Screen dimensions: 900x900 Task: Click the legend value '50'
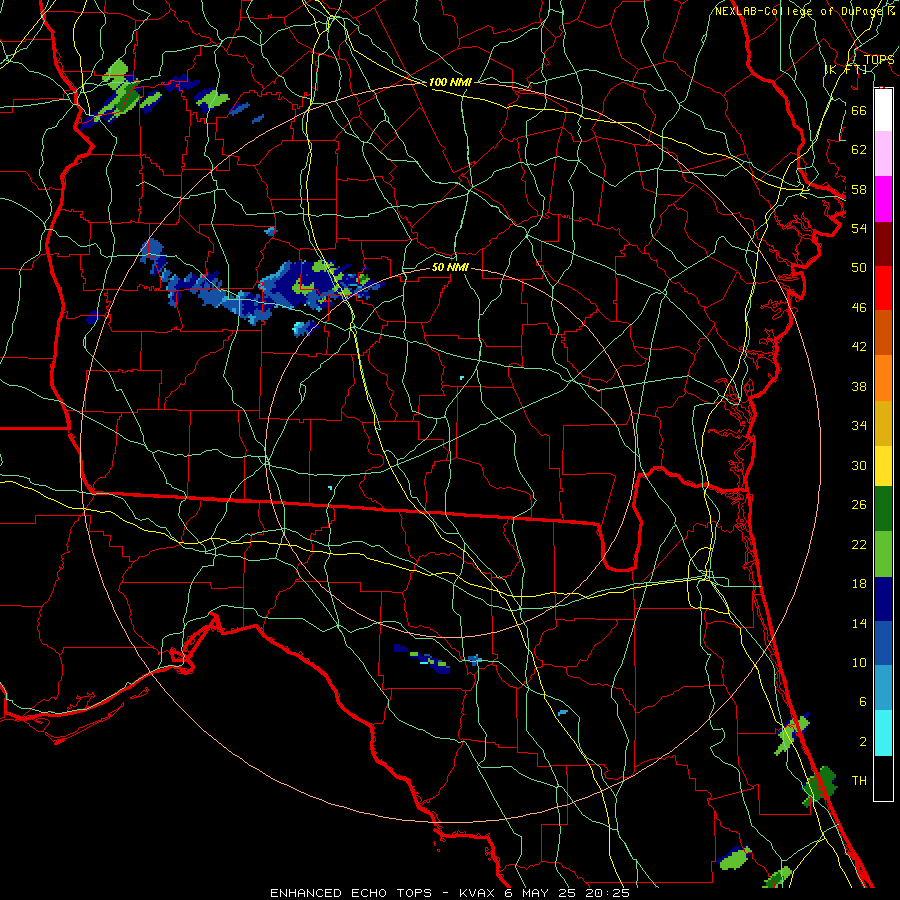tap(859, 267)
